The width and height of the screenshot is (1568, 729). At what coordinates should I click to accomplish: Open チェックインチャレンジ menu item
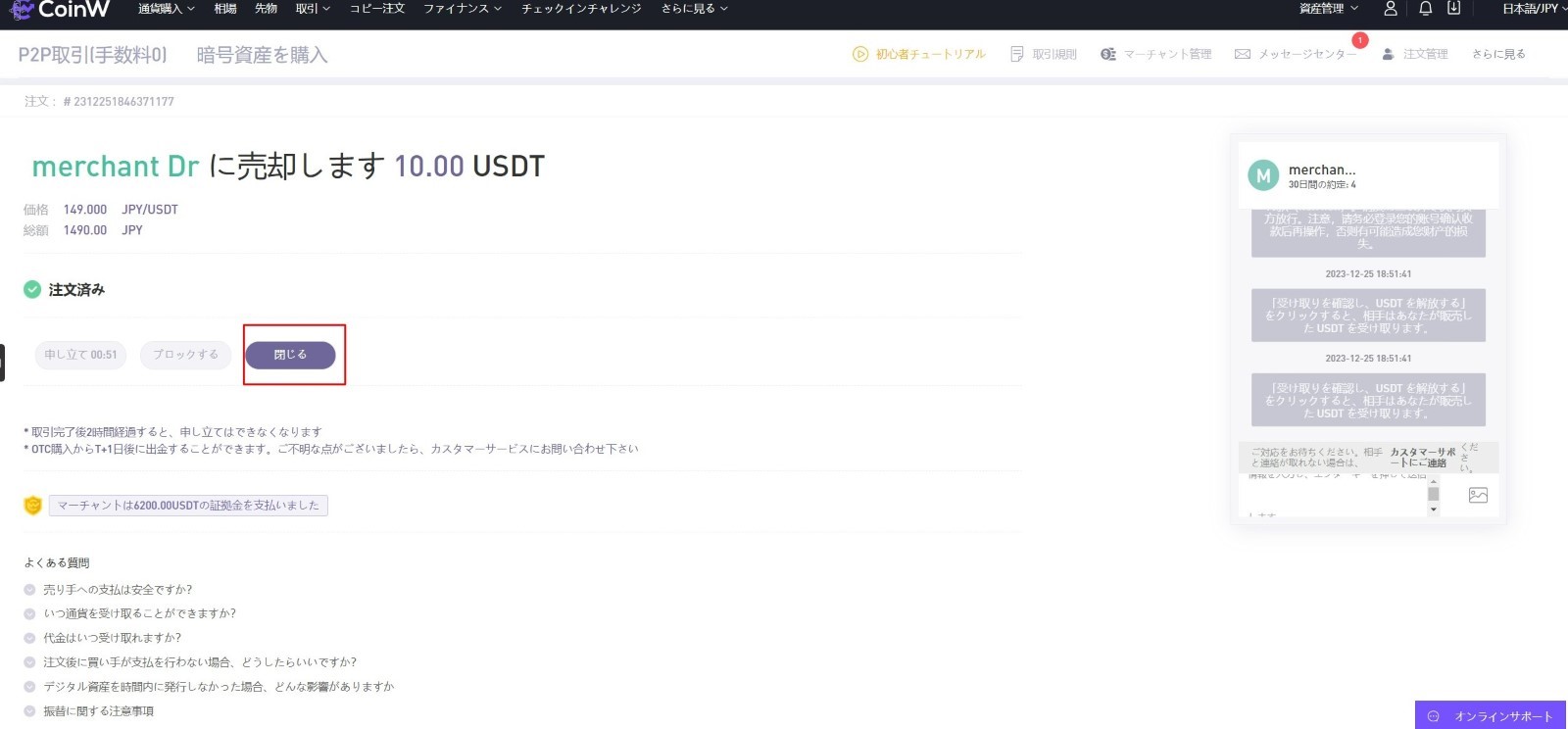click(581, 9)
